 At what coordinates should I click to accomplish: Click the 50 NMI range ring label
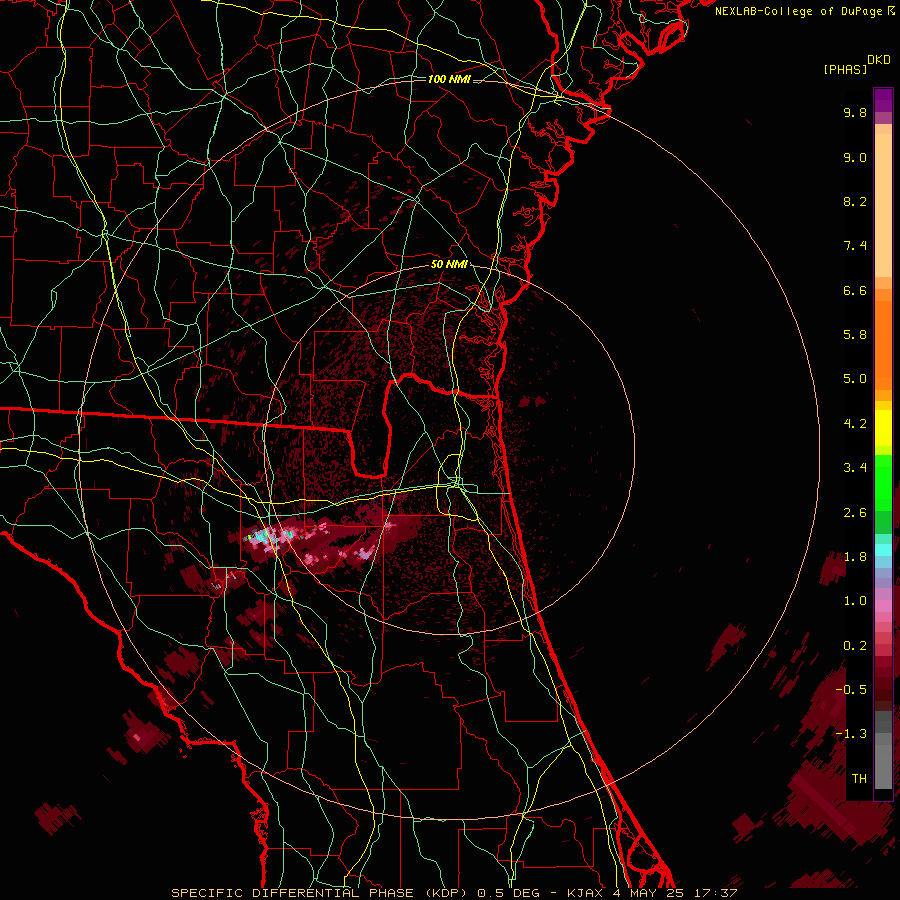(x=449, y=264)
